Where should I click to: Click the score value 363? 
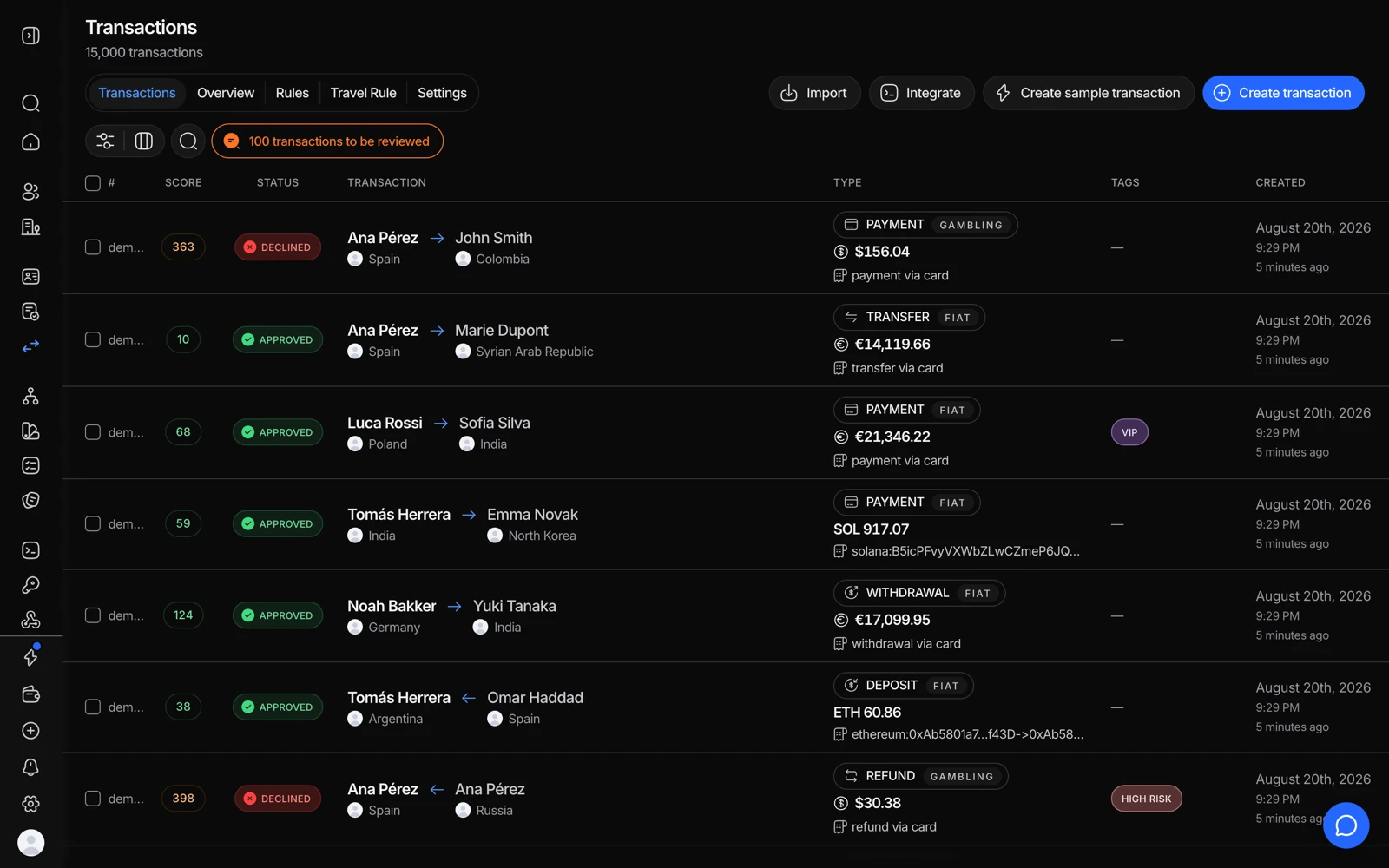[x=183, y=247]
